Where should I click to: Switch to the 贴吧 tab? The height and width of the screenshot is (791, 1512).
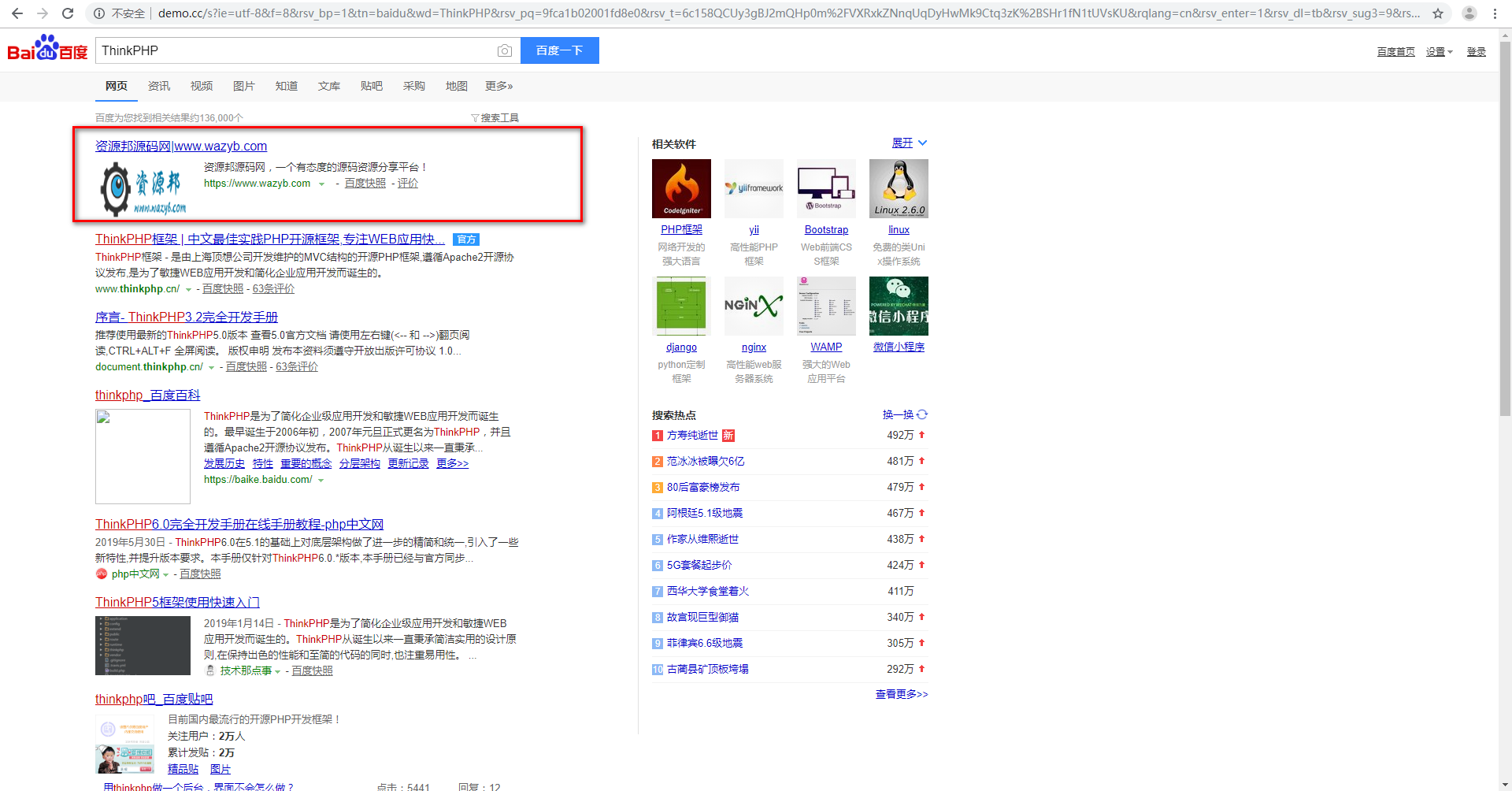point(372,86)
